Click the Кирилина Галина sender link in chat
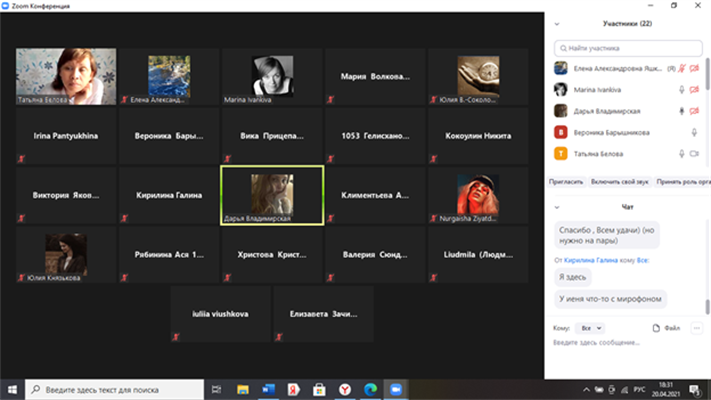The image size is (711, 400). point(591,260)
